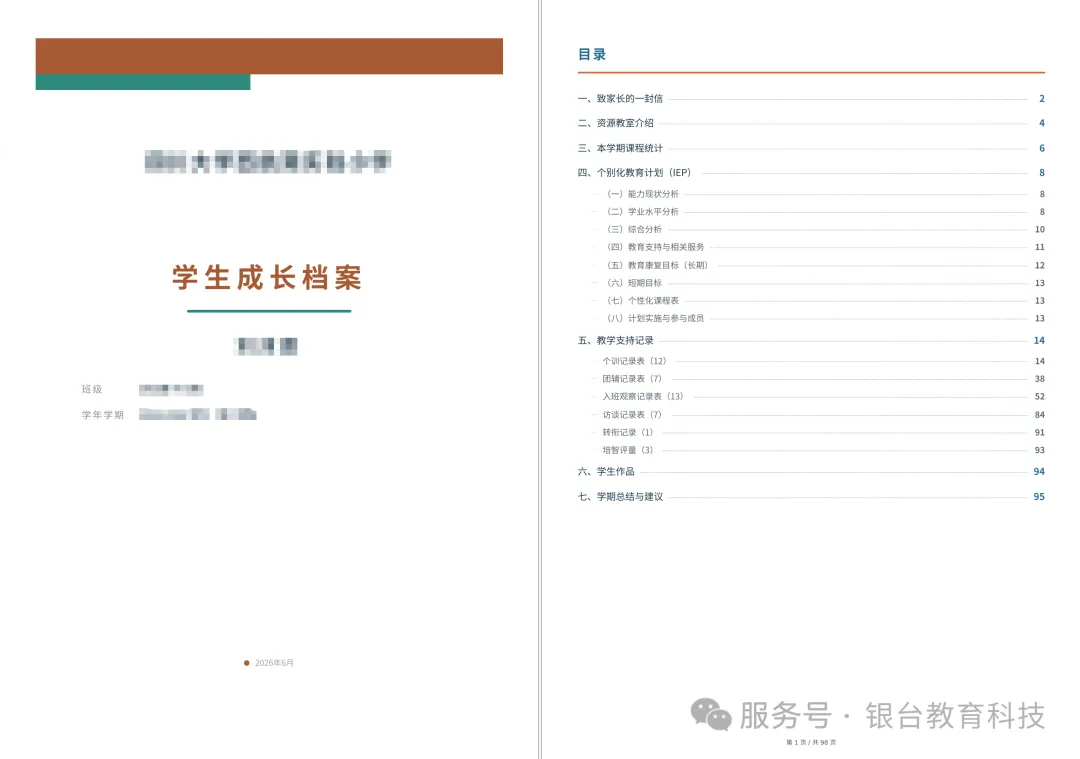Go to 培智评量 (3) entry
This screenshot has width=1080, height=759.
click(627, 450)
